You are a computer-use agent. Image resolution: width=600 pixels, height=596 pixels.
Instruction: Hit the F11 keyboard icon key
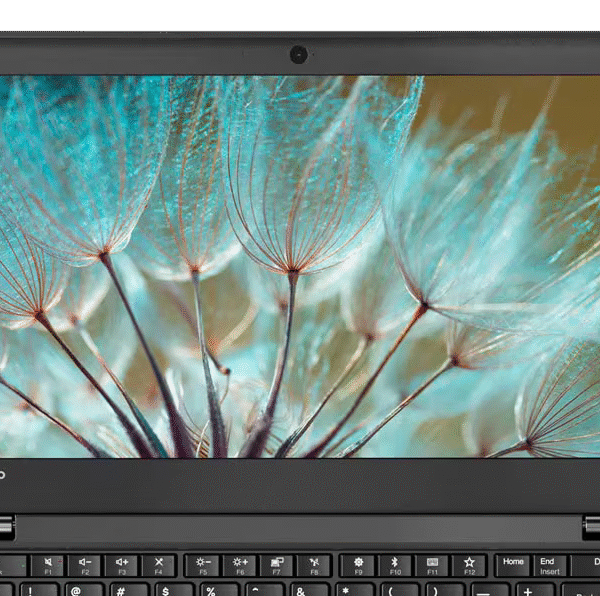pyautogui.click(x=432, y=566)
